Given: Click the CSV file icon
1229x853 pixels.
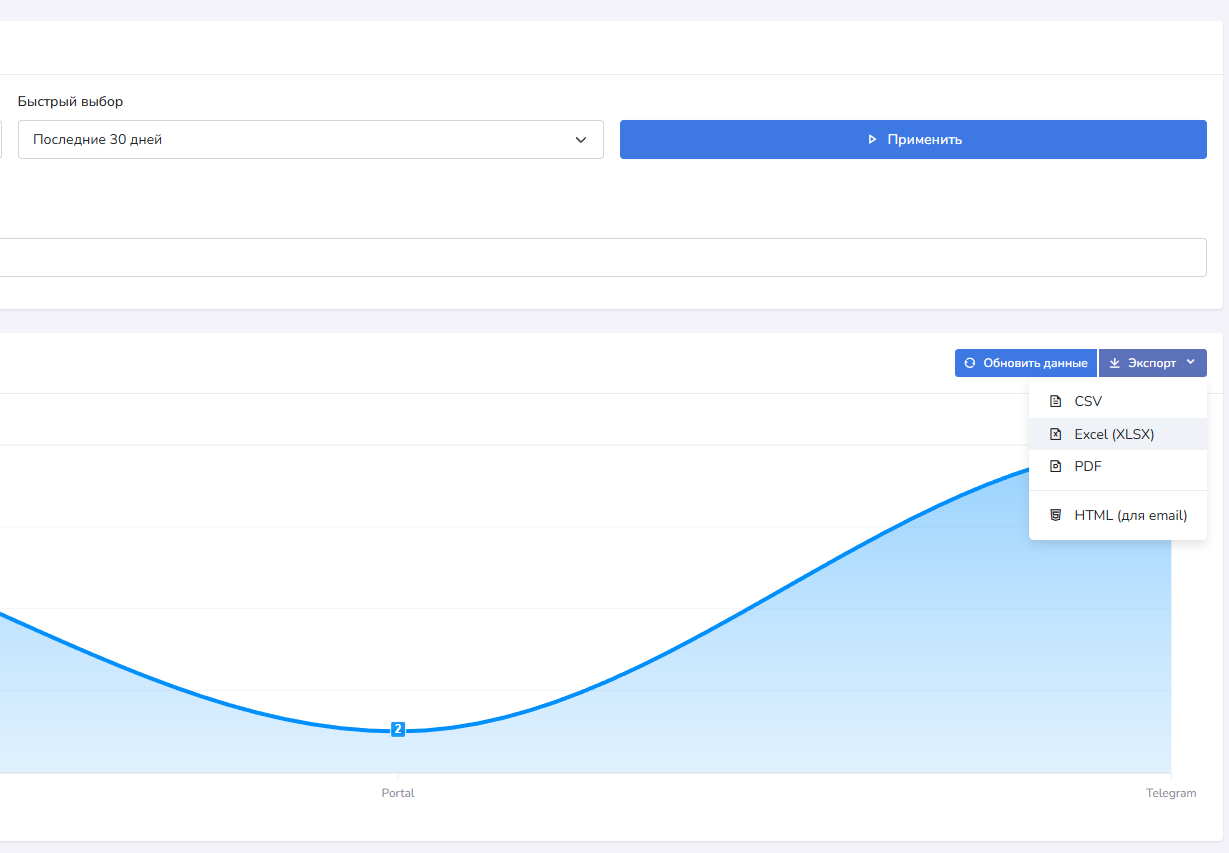Looking at the screenshot, I should pos(1055,402).
